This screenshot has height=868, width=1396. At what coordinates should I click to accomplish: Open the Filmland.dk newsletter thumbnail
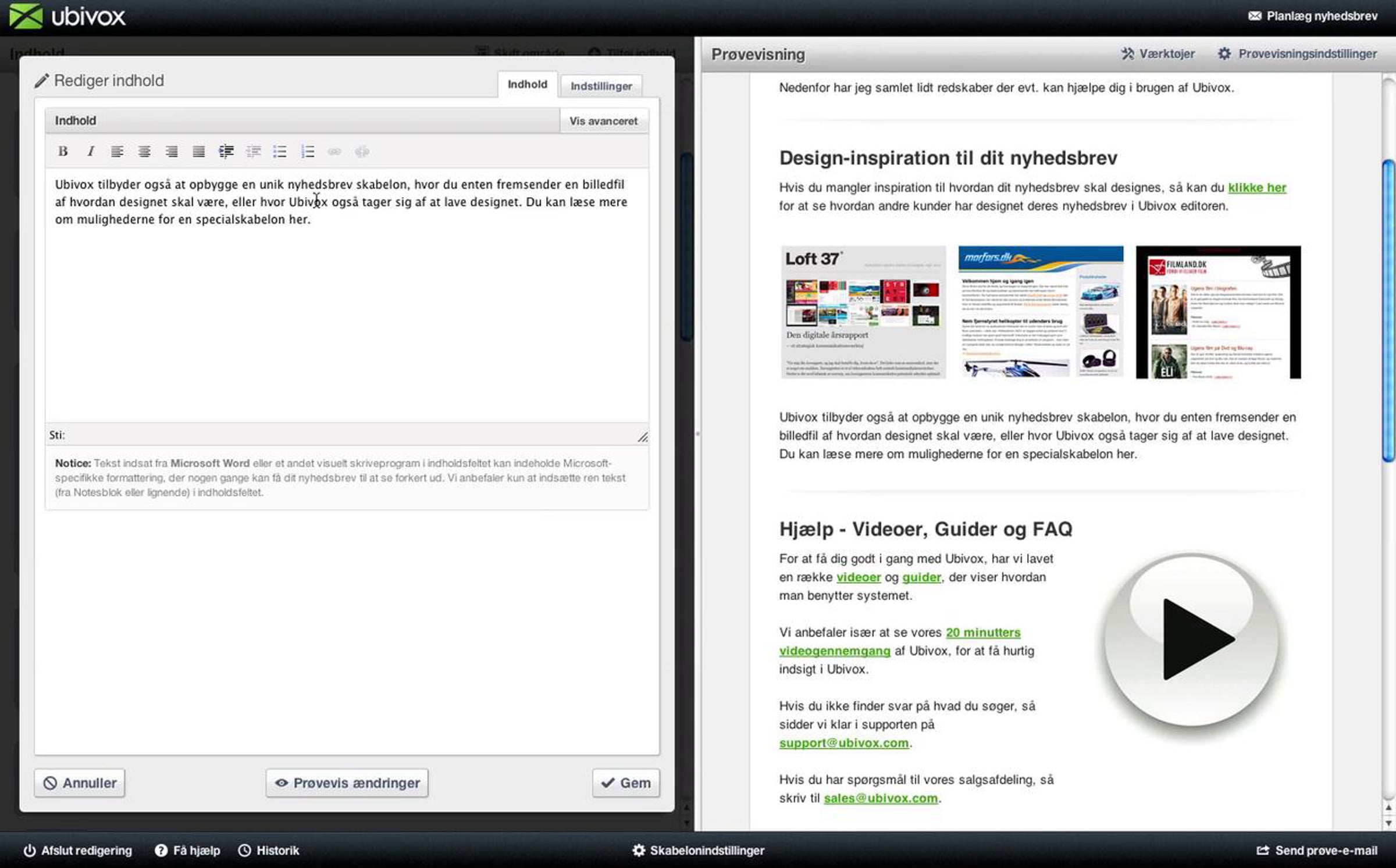coord(1219,312)
